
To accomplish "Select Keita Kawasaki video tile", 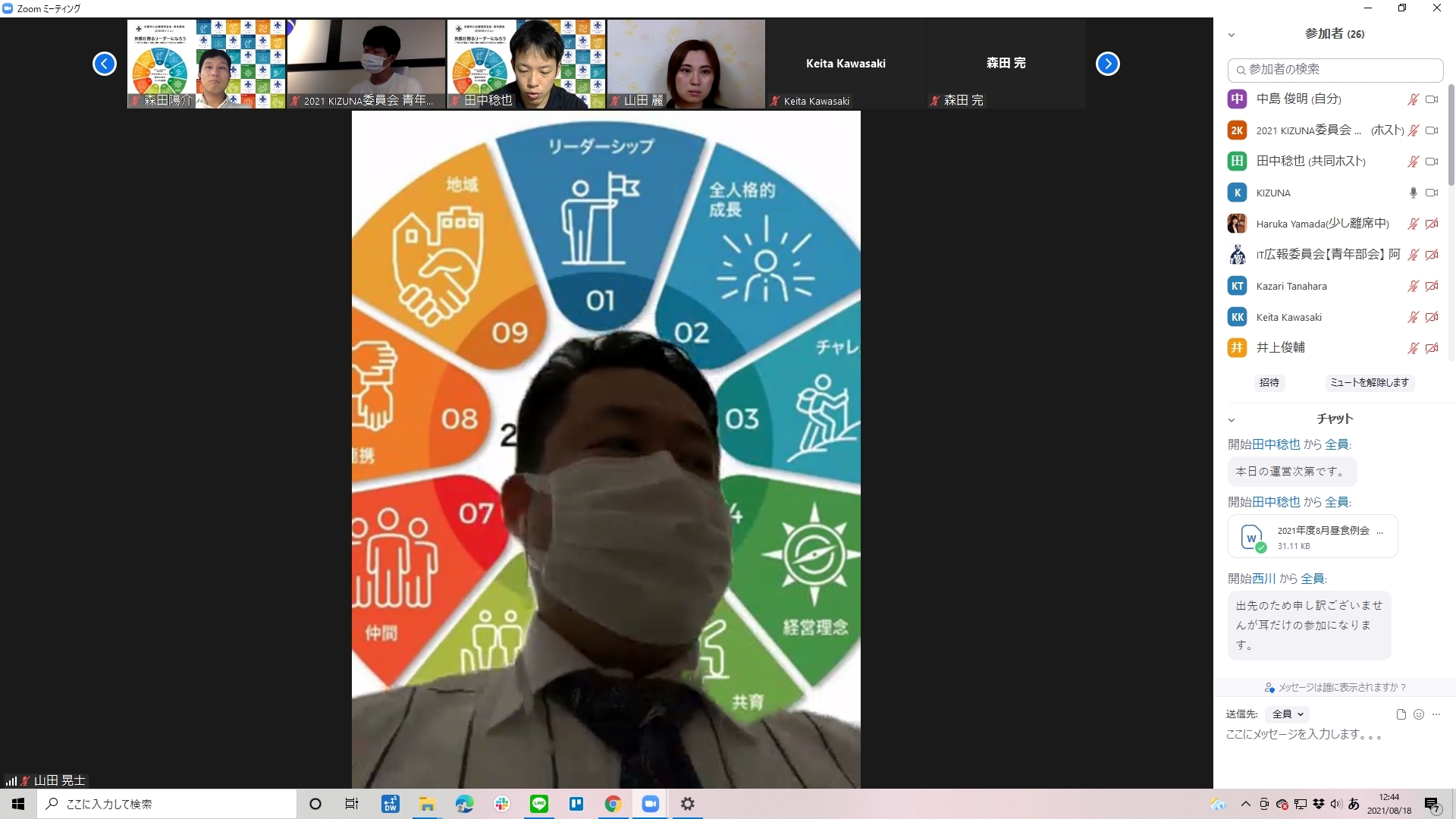I will [846, 64].
